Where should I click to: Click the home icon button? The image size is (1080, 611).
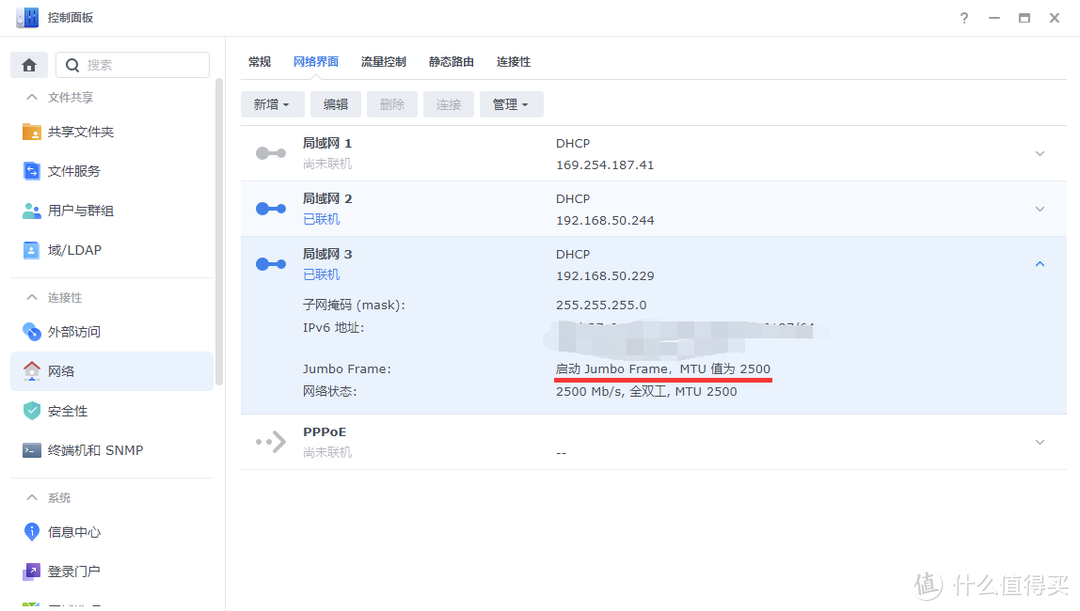(29, 65)
